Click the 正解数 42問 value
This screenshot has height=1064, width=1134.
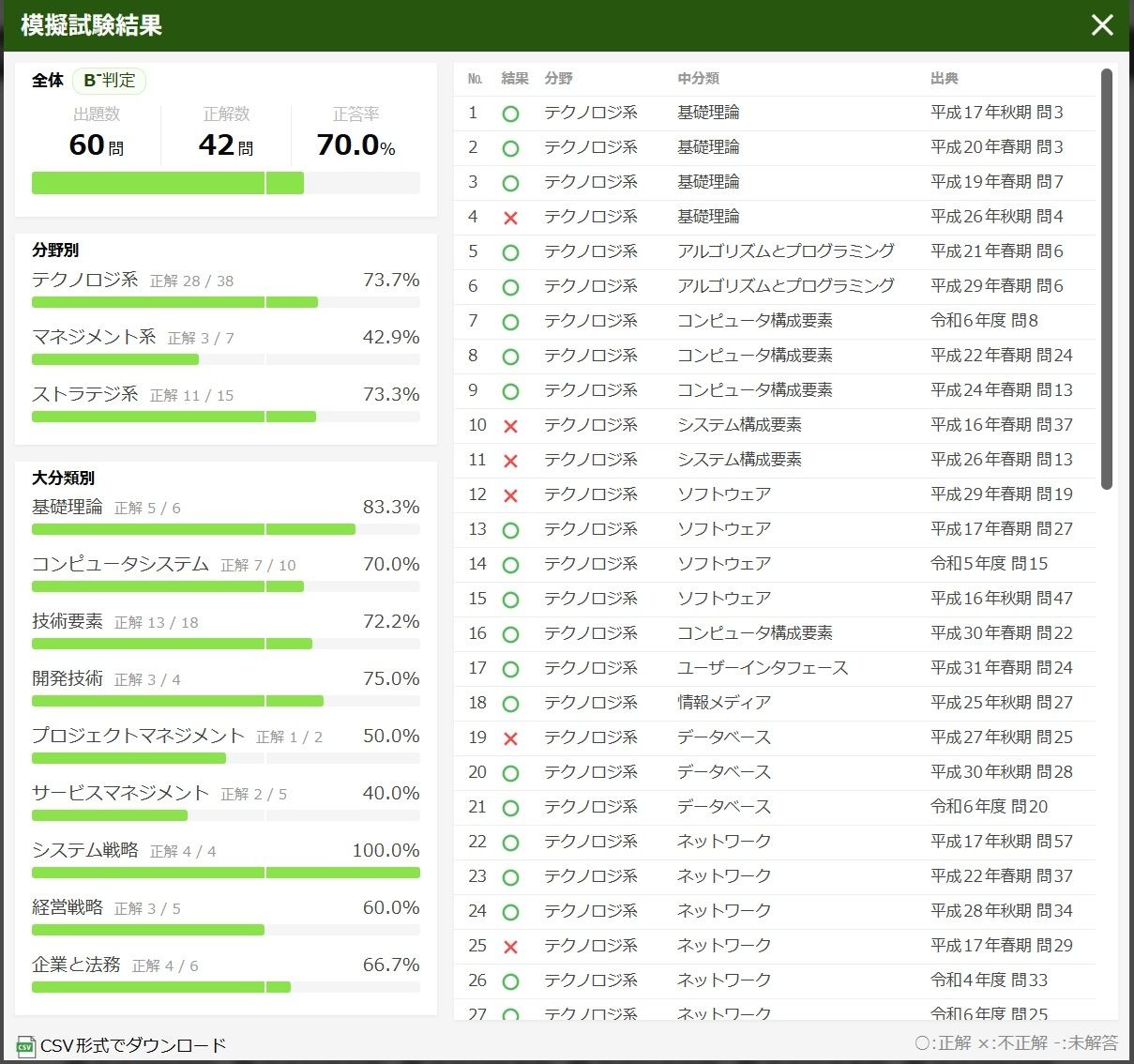click(226, 145)
